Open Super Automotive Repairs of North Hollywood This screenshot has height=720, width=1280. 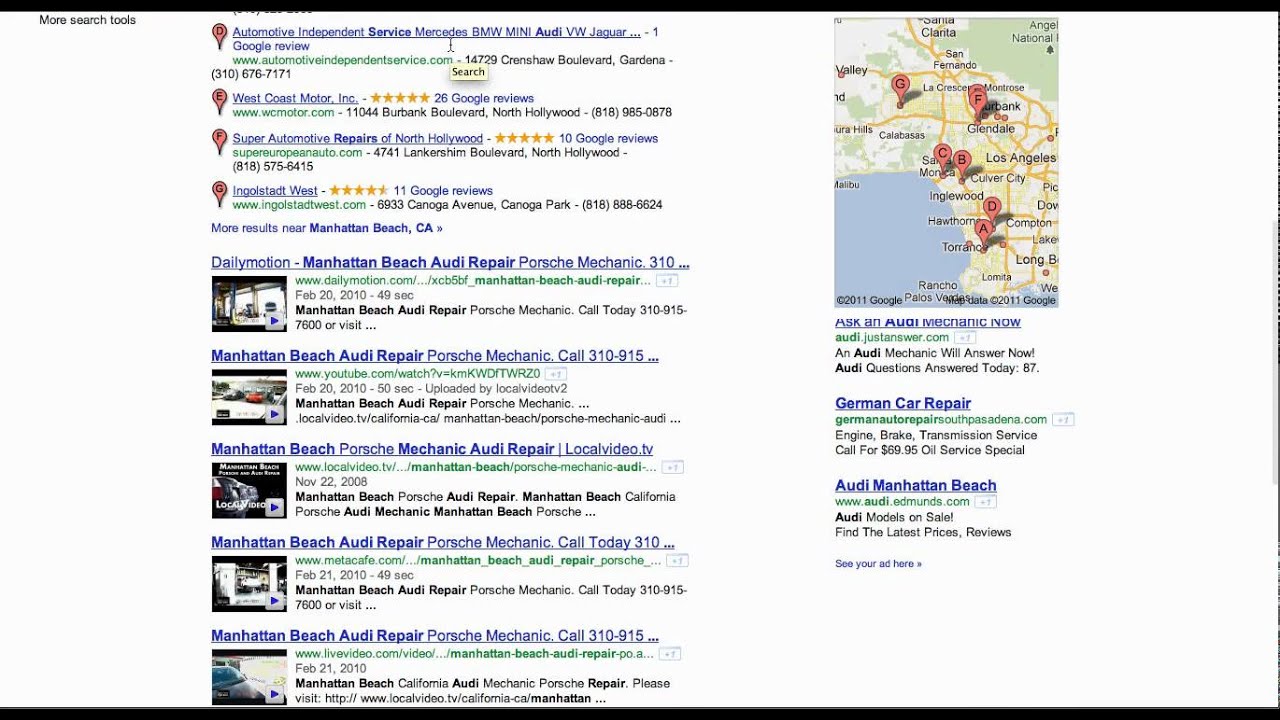click(358, 138)
